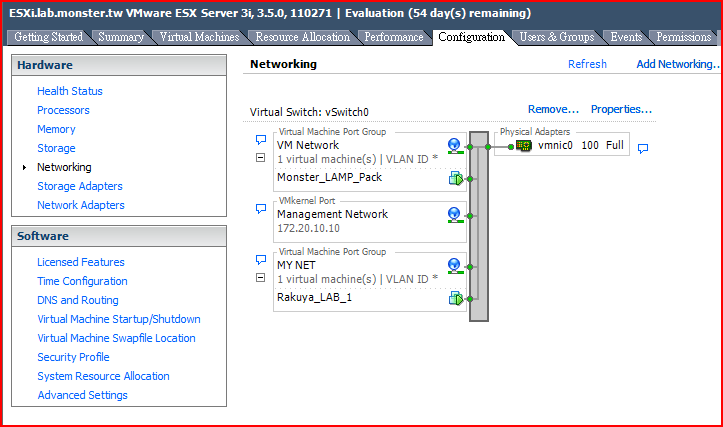
Task: Open System Resource Allocation
Action: pyautogui.click(x=103, y=376)
